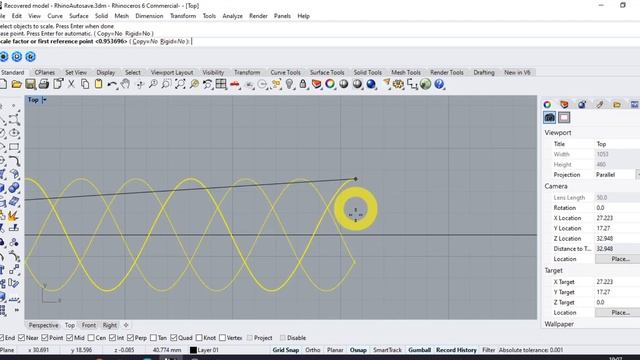640x360 pixels.
Task: Click the Paste clipboard icon
Action: 98,84
